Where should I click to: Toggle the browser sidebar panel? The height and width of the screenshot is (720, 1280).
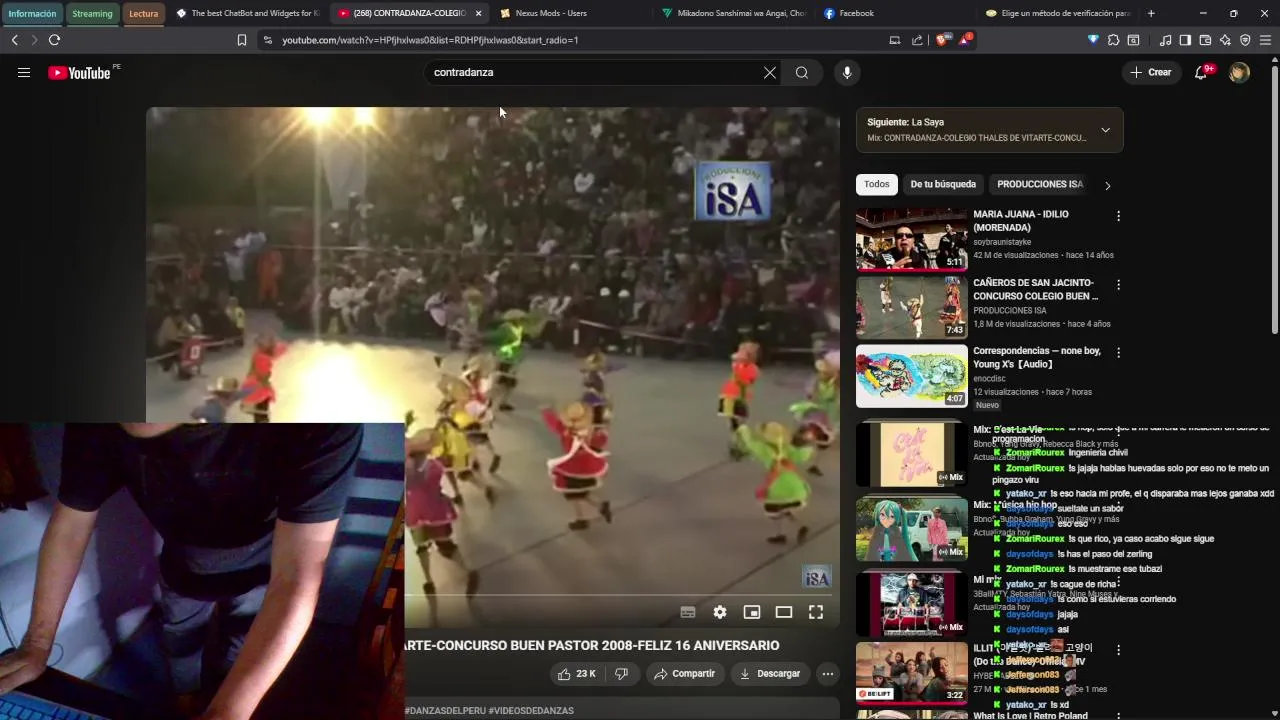coord(1185,40)
